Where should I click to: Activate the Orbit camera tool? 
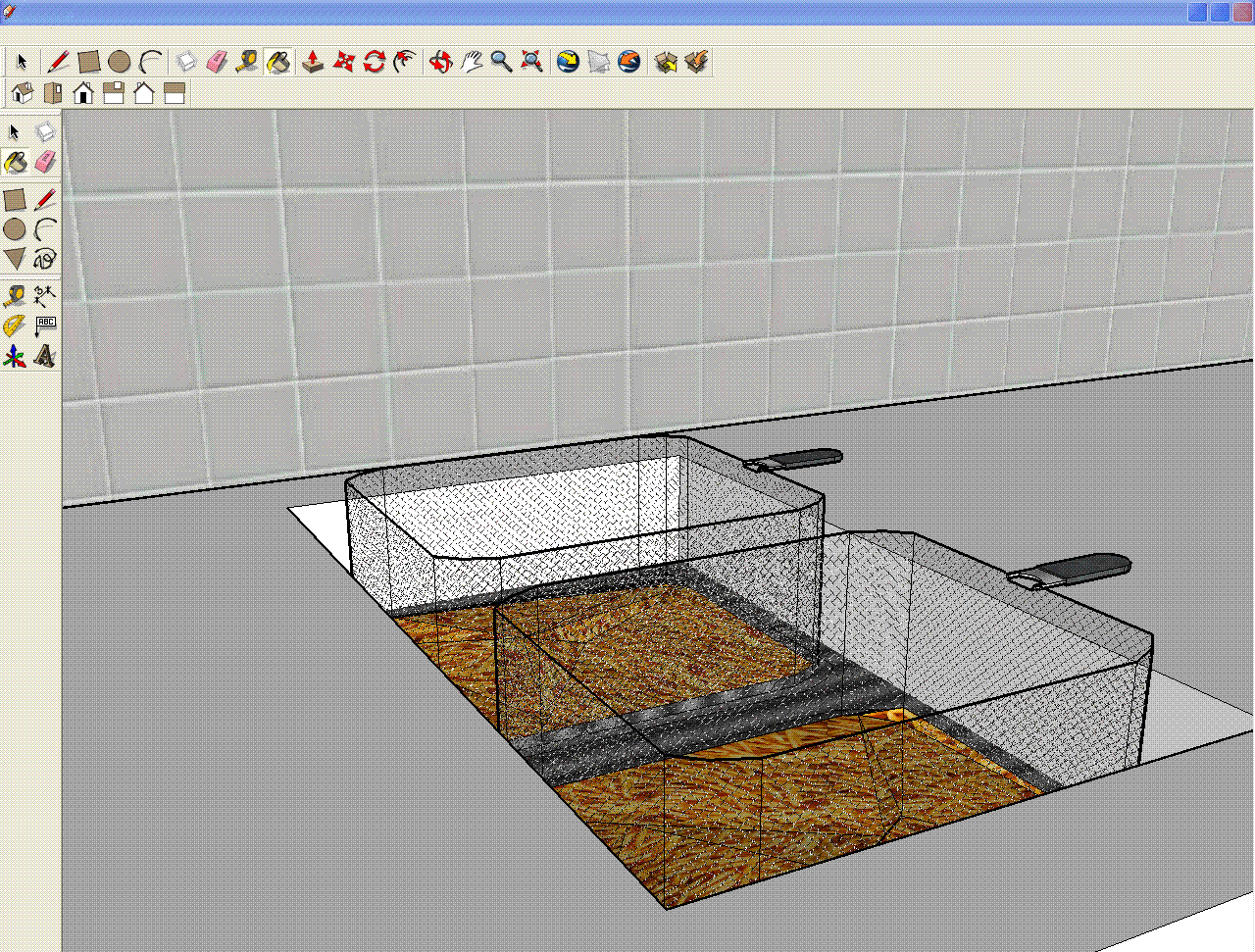coord(440,62)
